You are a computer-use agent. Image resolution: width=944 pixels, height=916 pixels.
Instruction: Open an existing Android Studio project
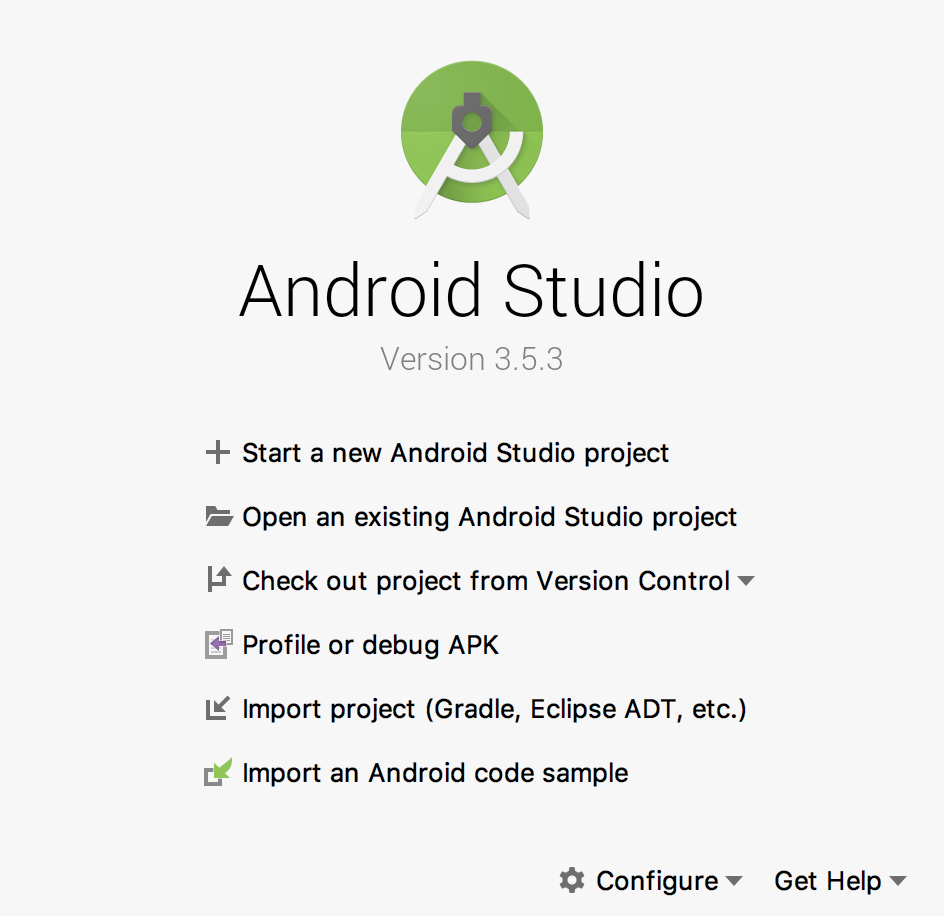point(489,517)
